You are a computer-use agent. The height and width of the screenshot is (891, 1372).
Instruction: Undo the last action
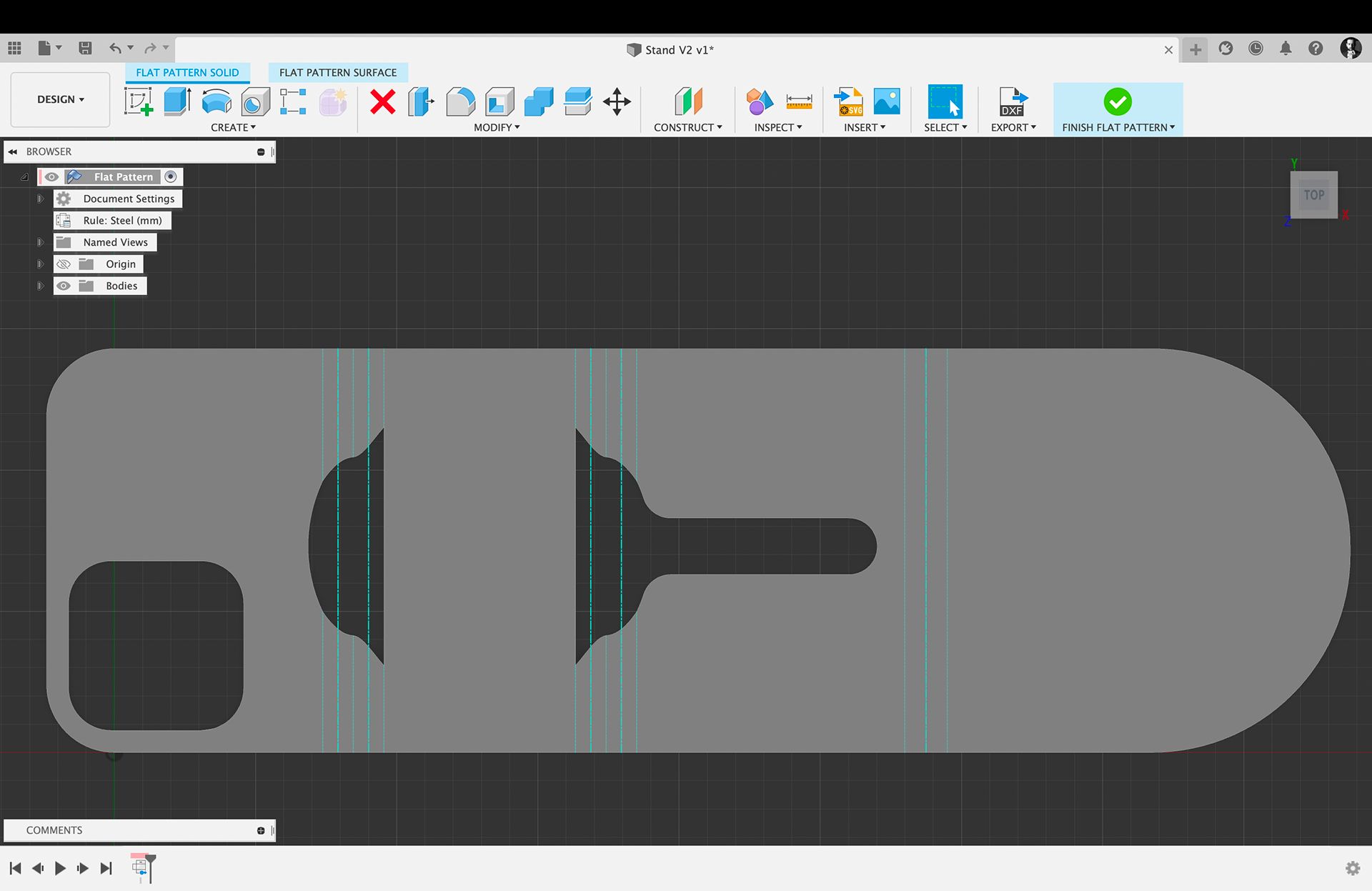(115, 49)
